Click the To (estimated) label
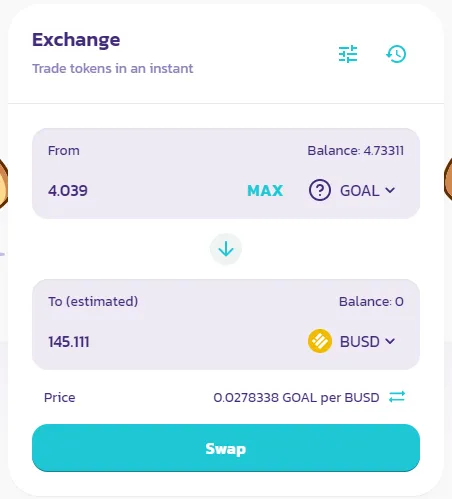 [93, 302]
